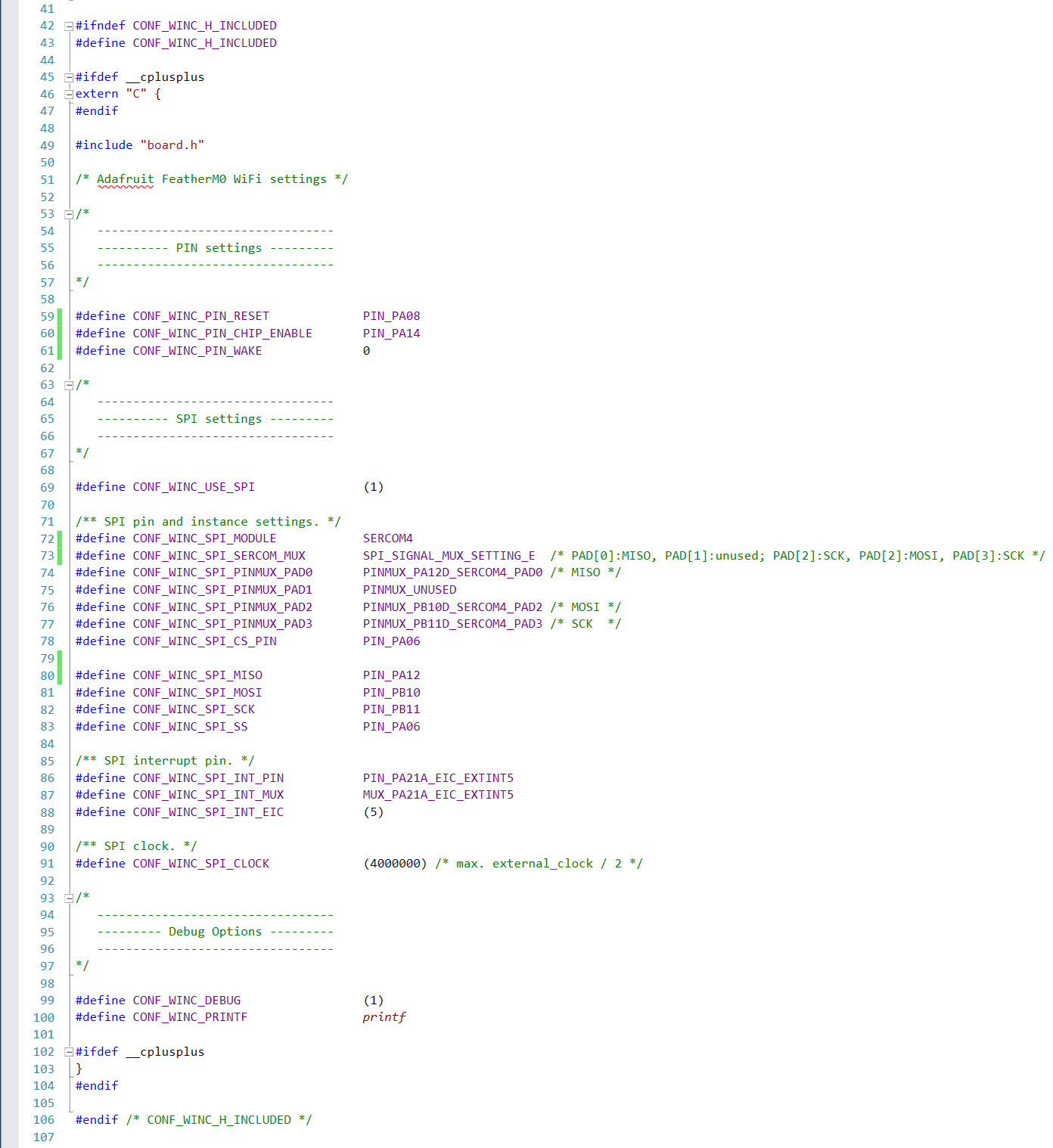
Task: Click CONF_WINC_DEBUG macro name
Action: [x=187, y=1001]
